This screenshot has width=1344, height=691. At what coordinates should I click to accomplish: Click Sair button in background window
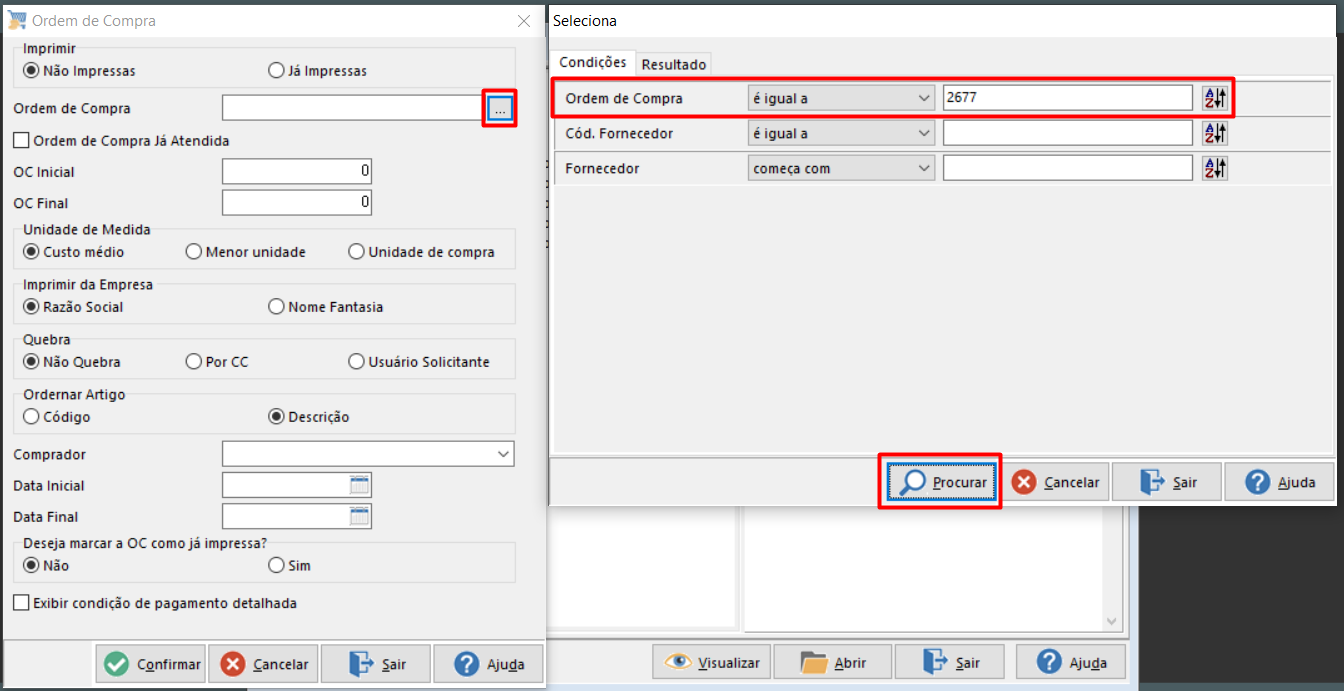click(951, 662)
